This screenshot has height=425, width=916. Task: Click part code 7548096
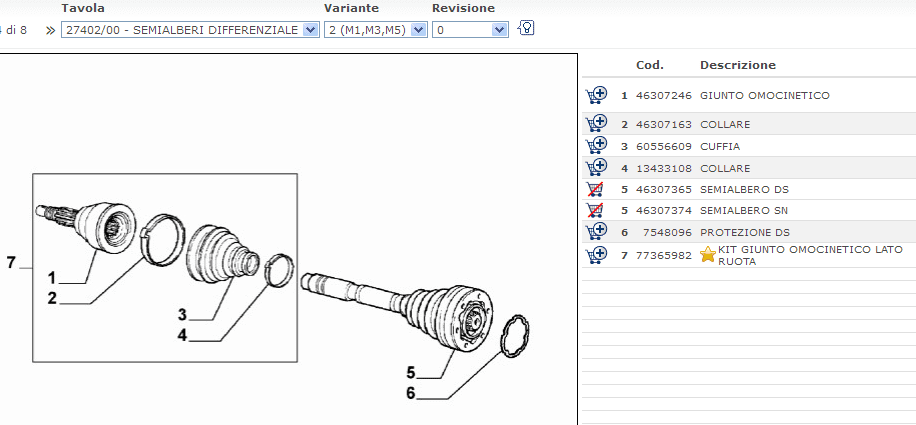667,232
